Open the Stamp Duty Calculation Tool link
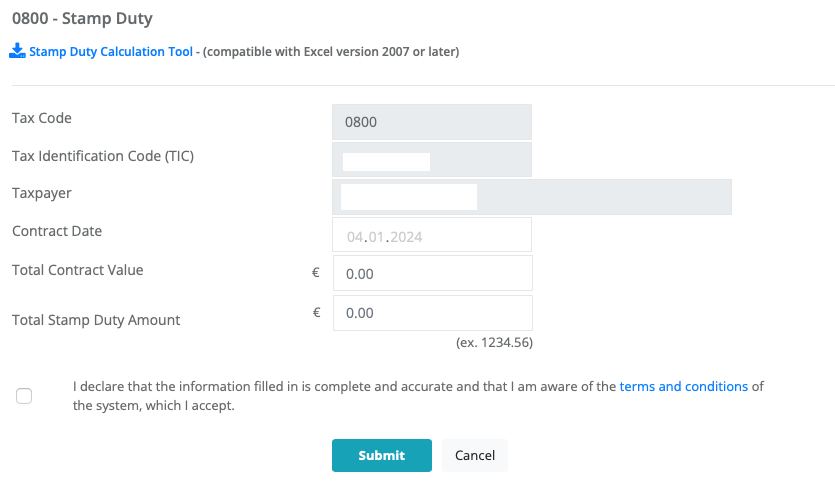 (x=111, y=52)
